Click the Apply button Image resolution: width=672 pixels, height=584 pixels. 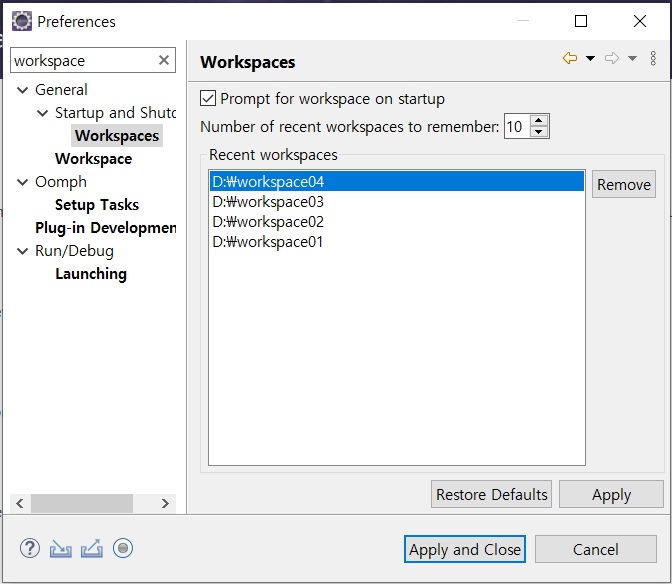(611, 494)
